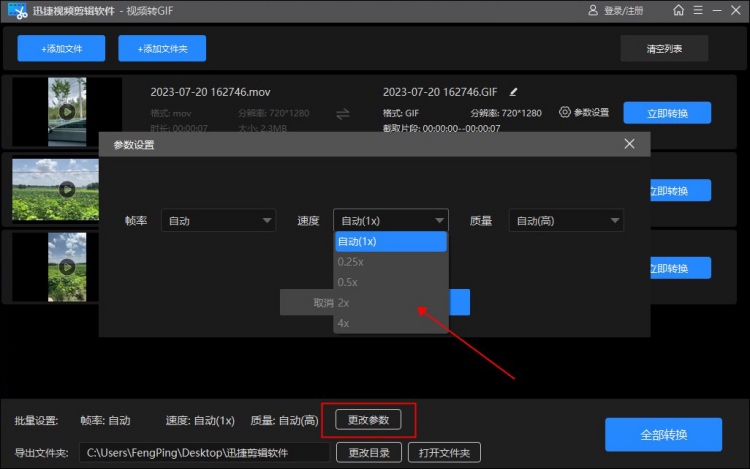
Task: Click 立即转换 for the second file
Action: (x=680, y=190)
